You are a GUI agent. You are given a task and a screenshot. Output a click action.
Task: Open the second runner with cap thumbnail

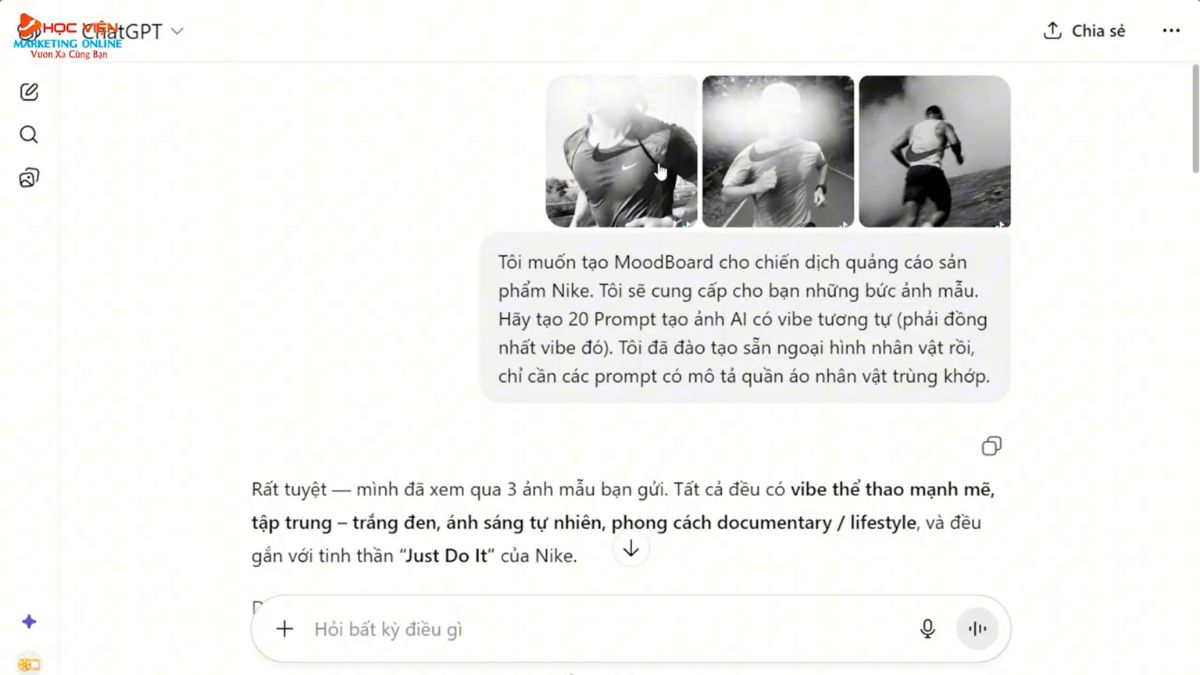(x=778, y=152)
